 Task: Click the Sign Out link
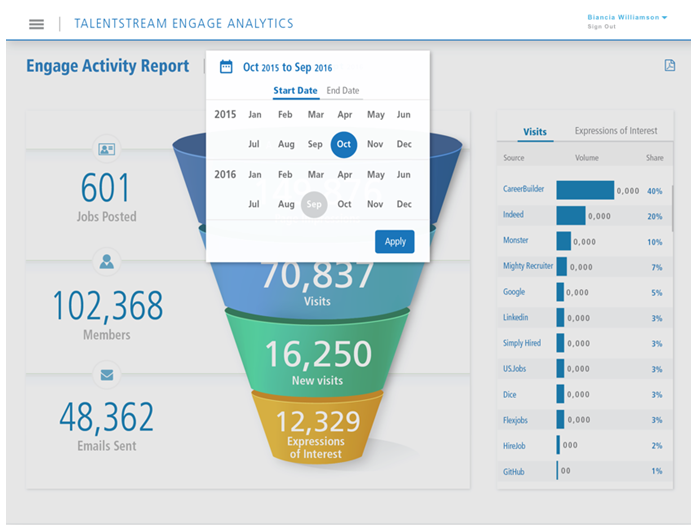pos(601,27)
